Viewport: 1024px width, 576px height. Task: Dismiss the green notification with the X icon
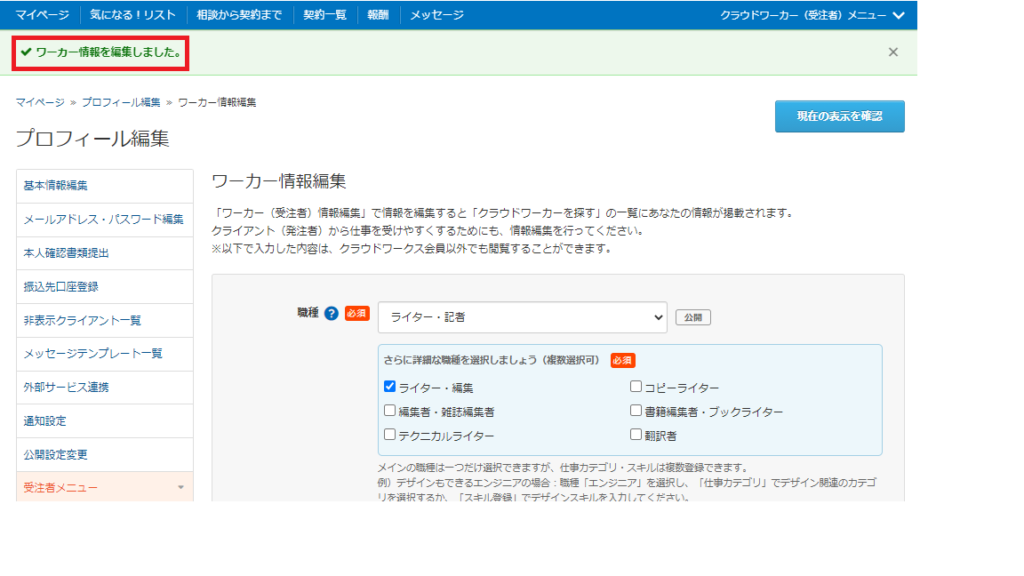point(893,52)
